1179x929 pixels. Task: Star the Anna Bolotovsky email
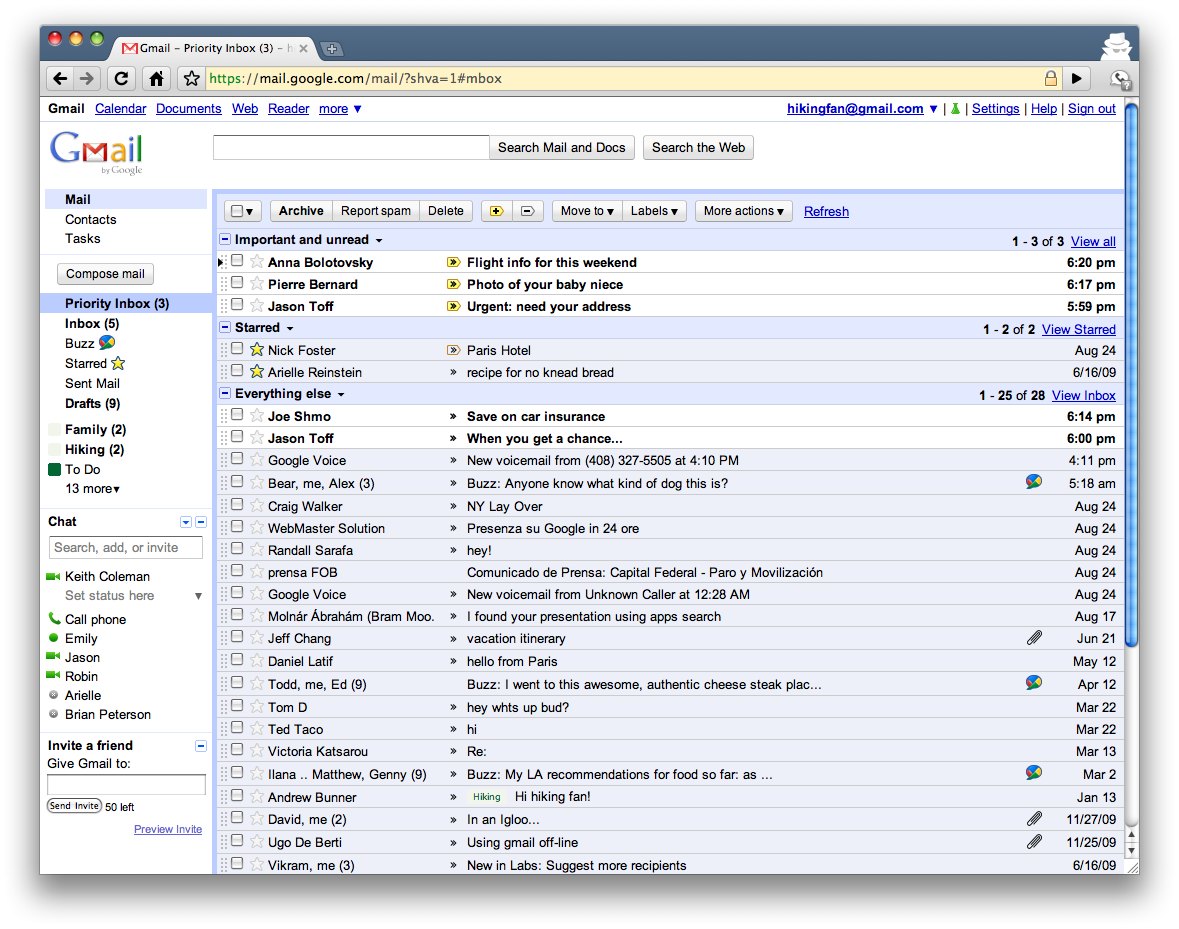pyautogui.click(x=257, y=262)
